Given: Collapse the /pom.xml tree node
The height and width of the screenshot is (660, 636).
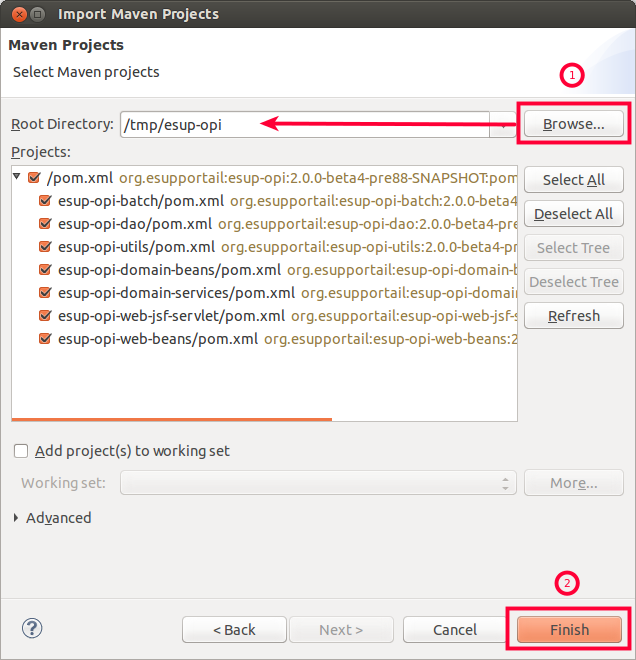Looking at the screenshot, I should [x=18, y=178].
